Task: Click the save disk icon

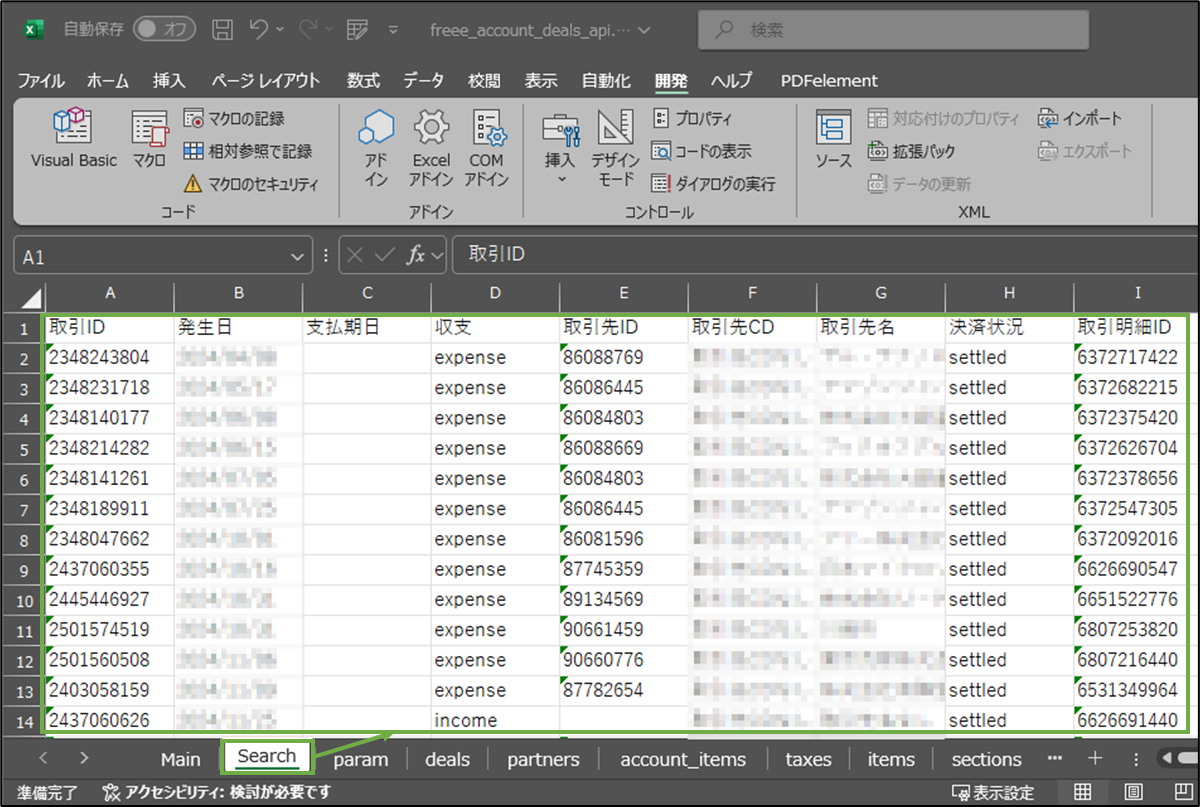Action: 224,29
